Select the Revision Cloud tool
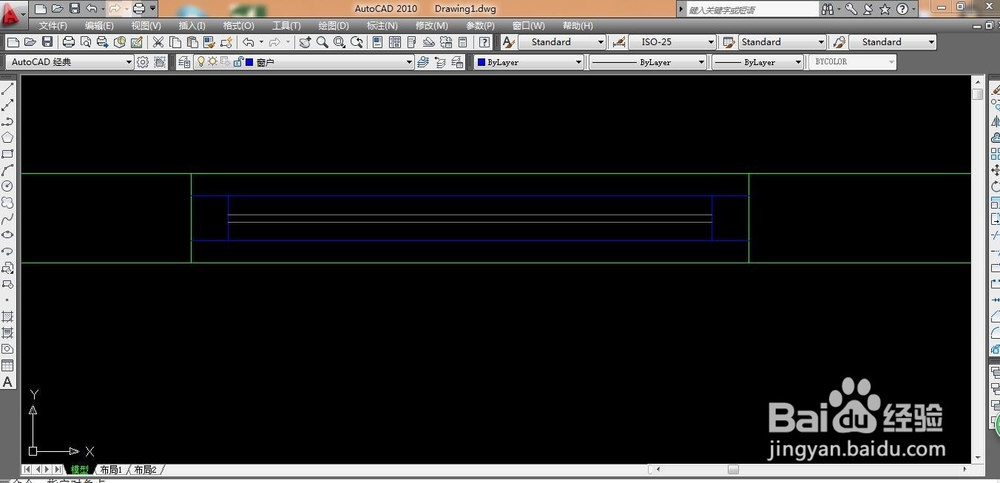 pos(8,202)
